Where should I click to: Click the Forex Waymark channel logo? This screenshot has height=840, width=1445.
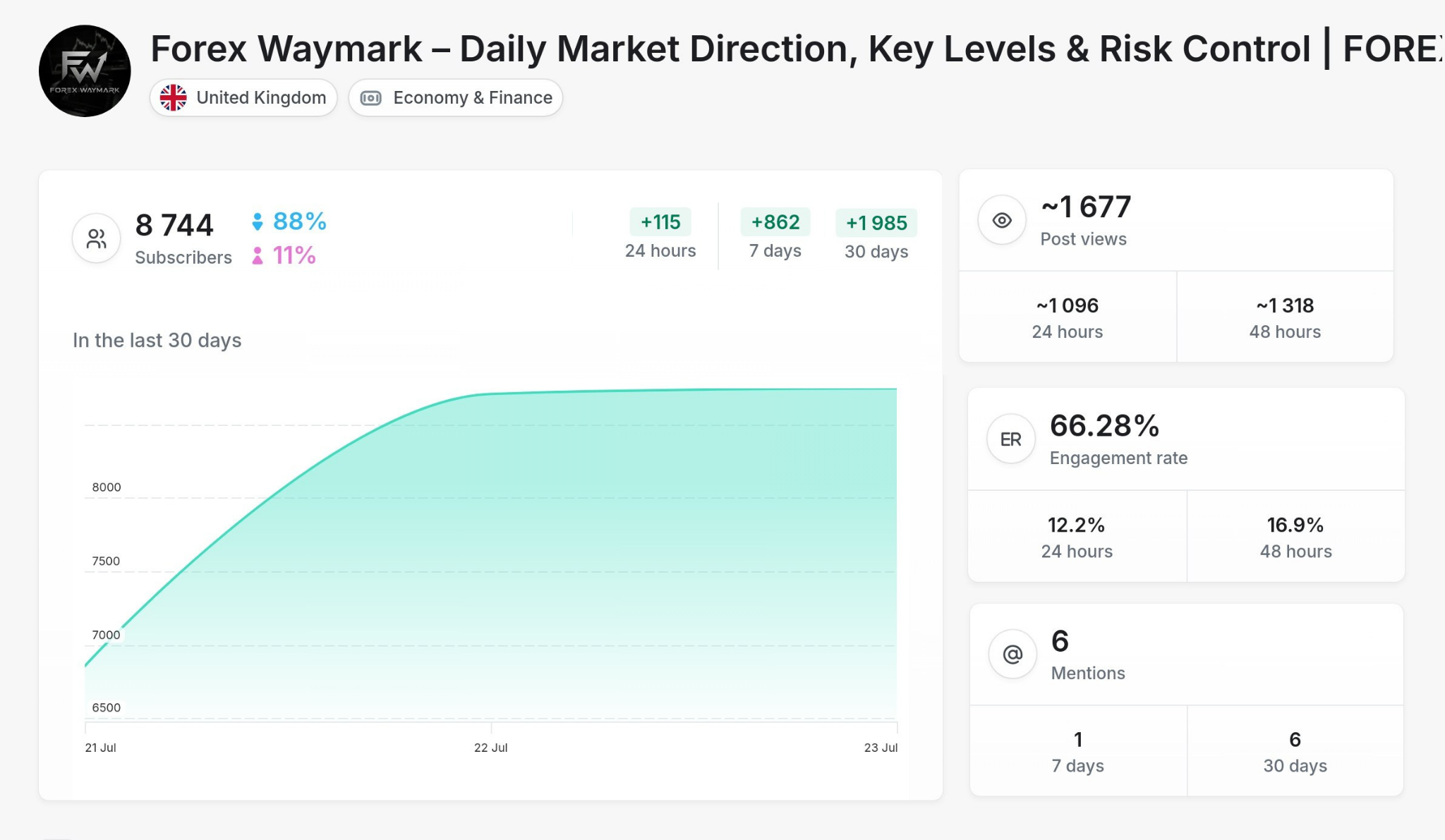[85, 71]
